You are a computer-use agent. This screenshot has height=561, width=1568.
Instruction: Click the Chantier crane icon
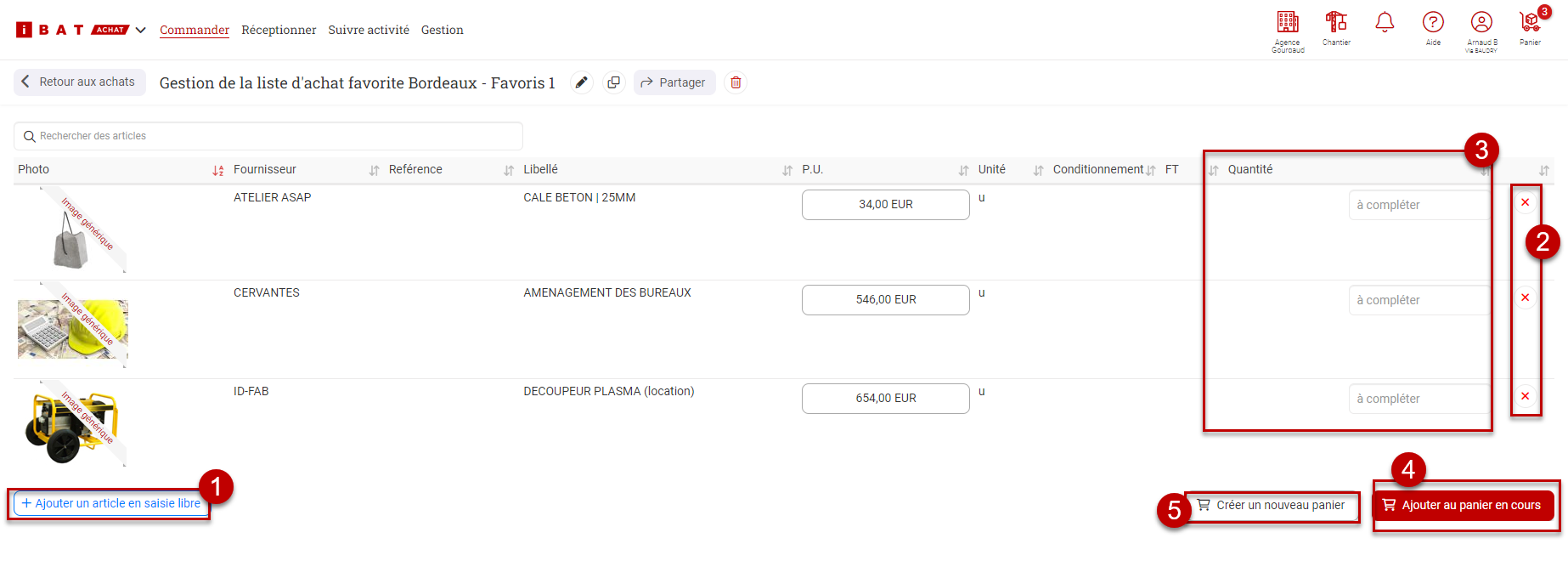1336,24
